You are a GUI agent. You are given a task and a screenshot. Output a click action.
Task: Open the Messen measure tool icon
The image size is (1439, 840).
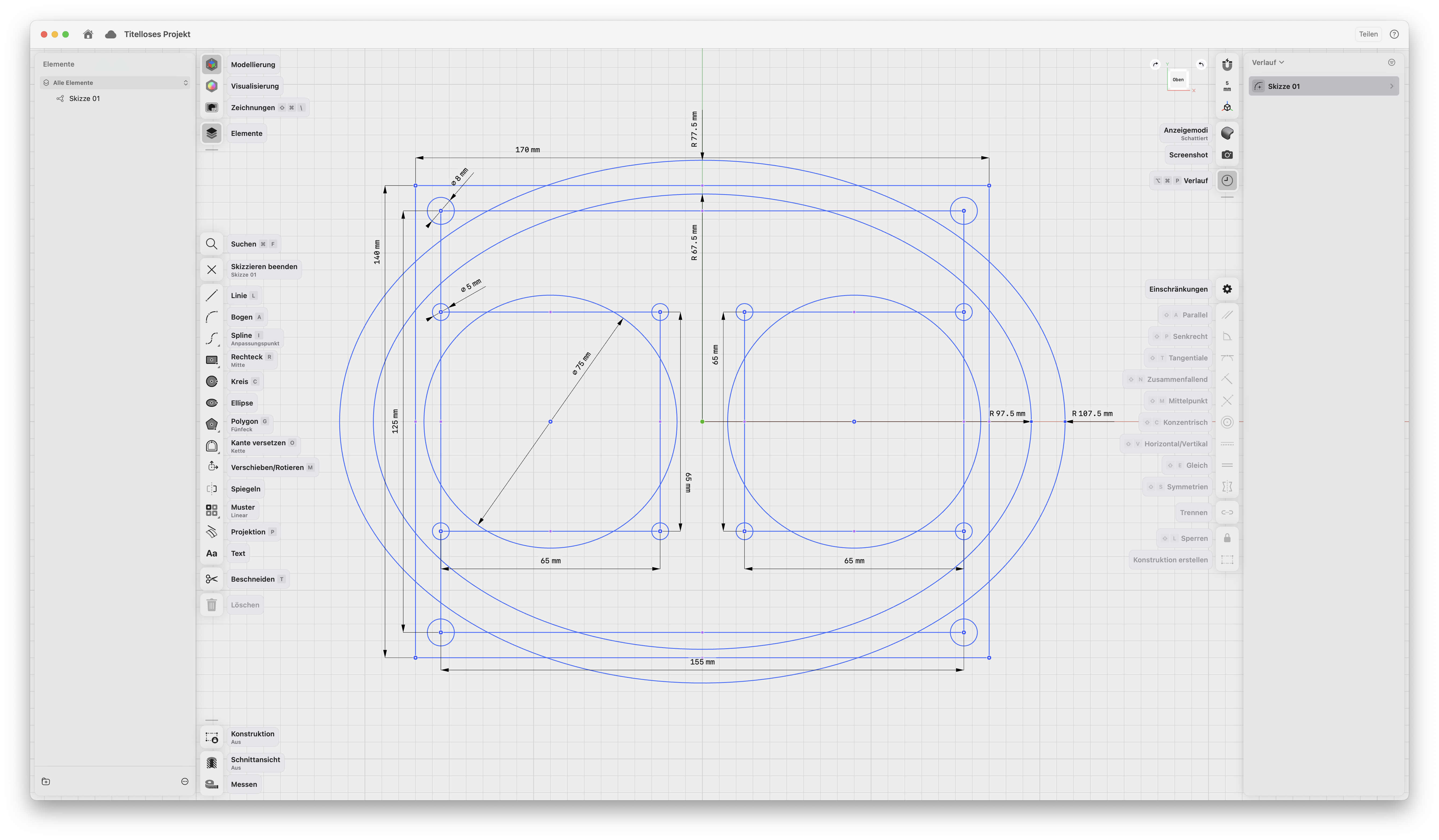211,784
